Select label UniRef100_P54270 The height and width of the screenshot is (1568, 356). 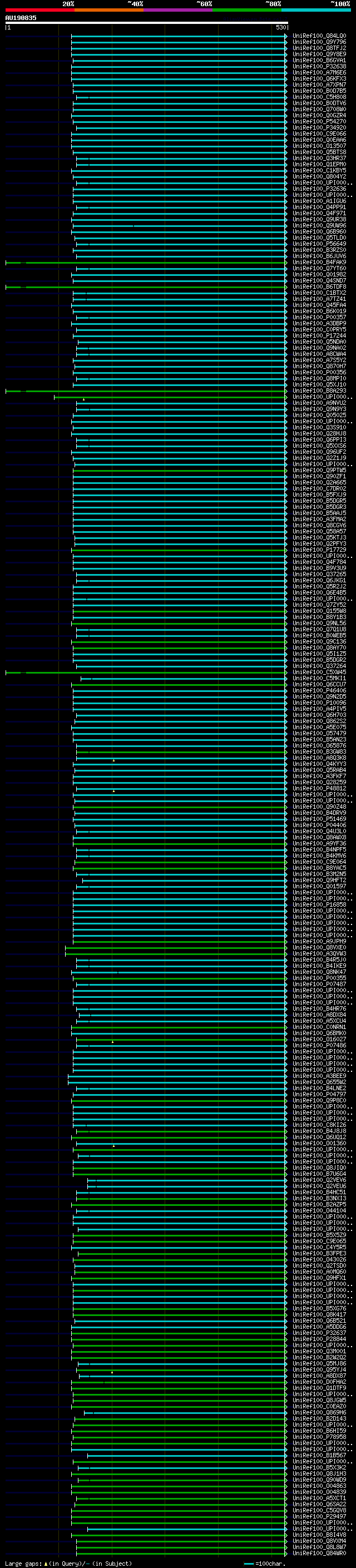(319, 122)
